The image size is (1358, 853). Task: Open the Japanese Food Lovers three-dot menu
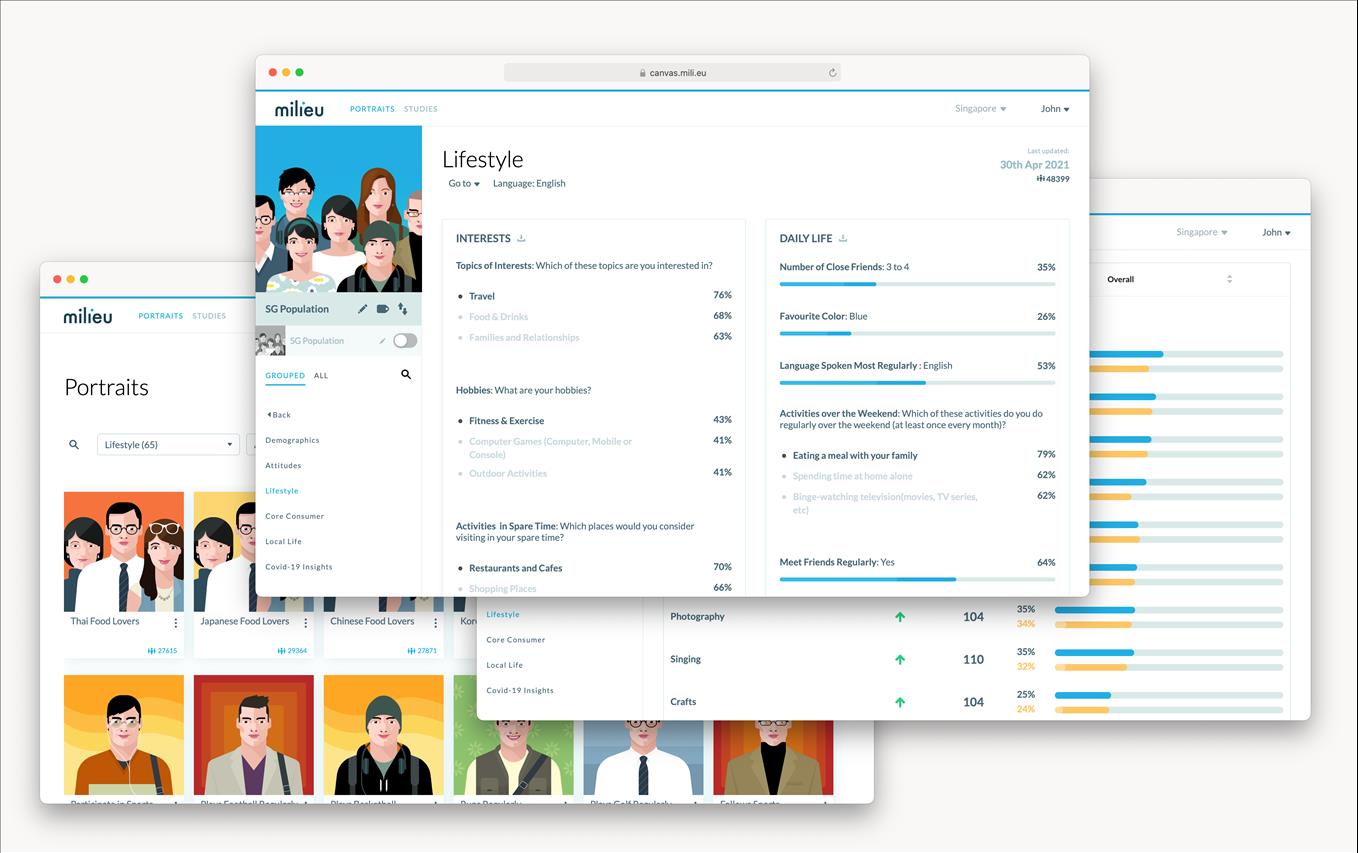(306, 623)
